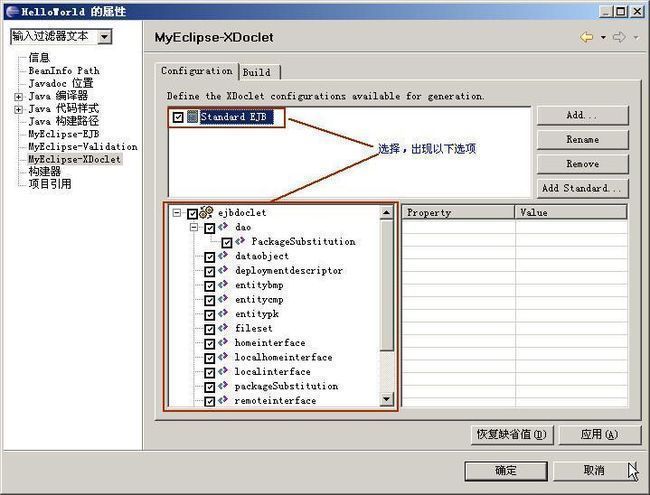The height and width of the screenshot is (495, 650).
Task: Click the entitycmp subtask icon
Action: point(223,299)
